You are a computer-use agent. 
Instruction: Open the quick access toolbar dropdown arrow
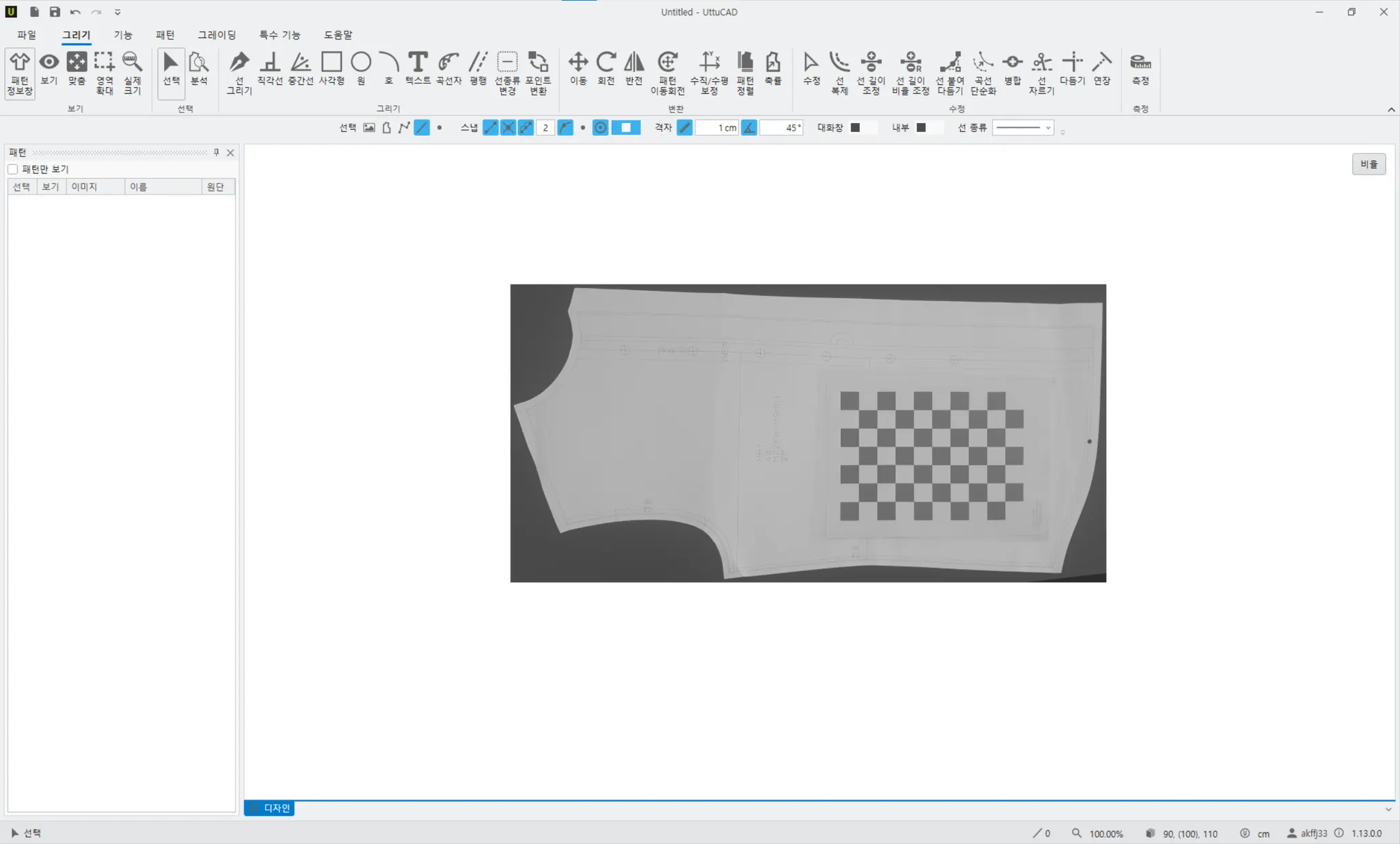118,12
